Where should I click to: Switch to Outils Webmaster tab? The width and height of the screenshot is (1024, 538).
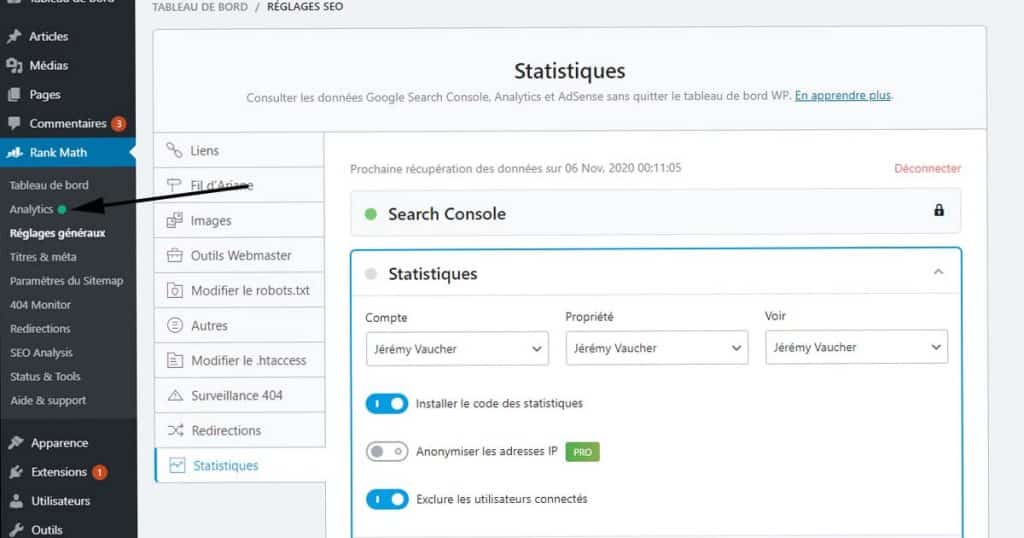click(239, 255)
